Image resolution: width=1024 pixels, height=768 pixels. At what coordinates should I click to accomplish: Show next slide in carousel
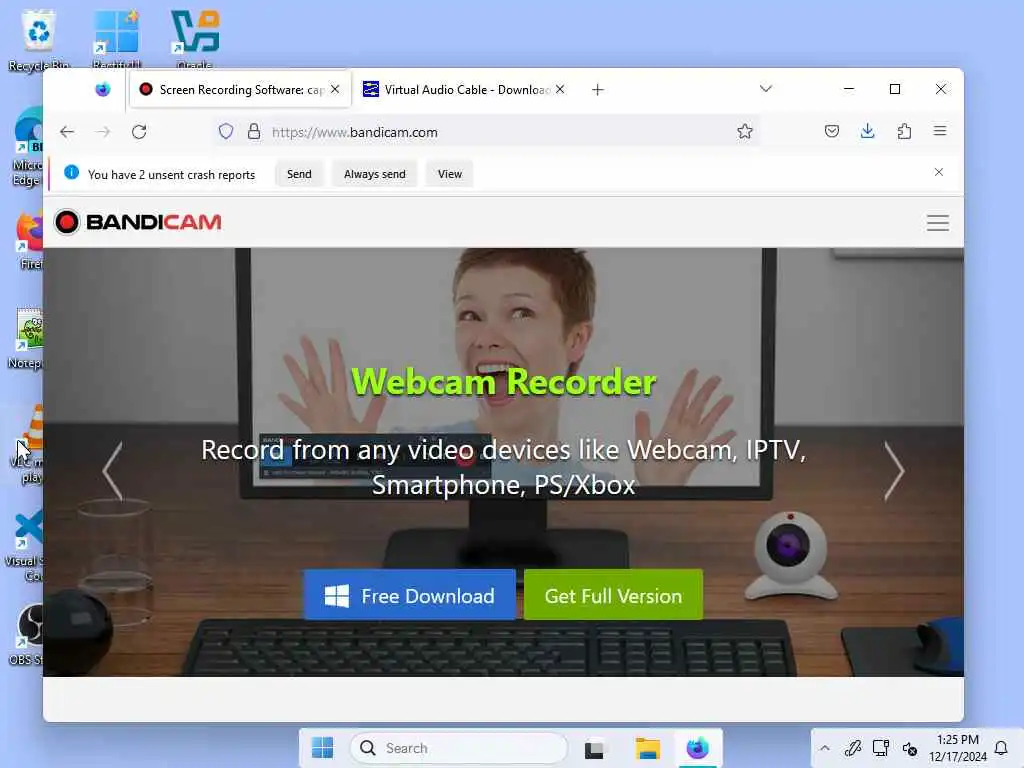894,471
